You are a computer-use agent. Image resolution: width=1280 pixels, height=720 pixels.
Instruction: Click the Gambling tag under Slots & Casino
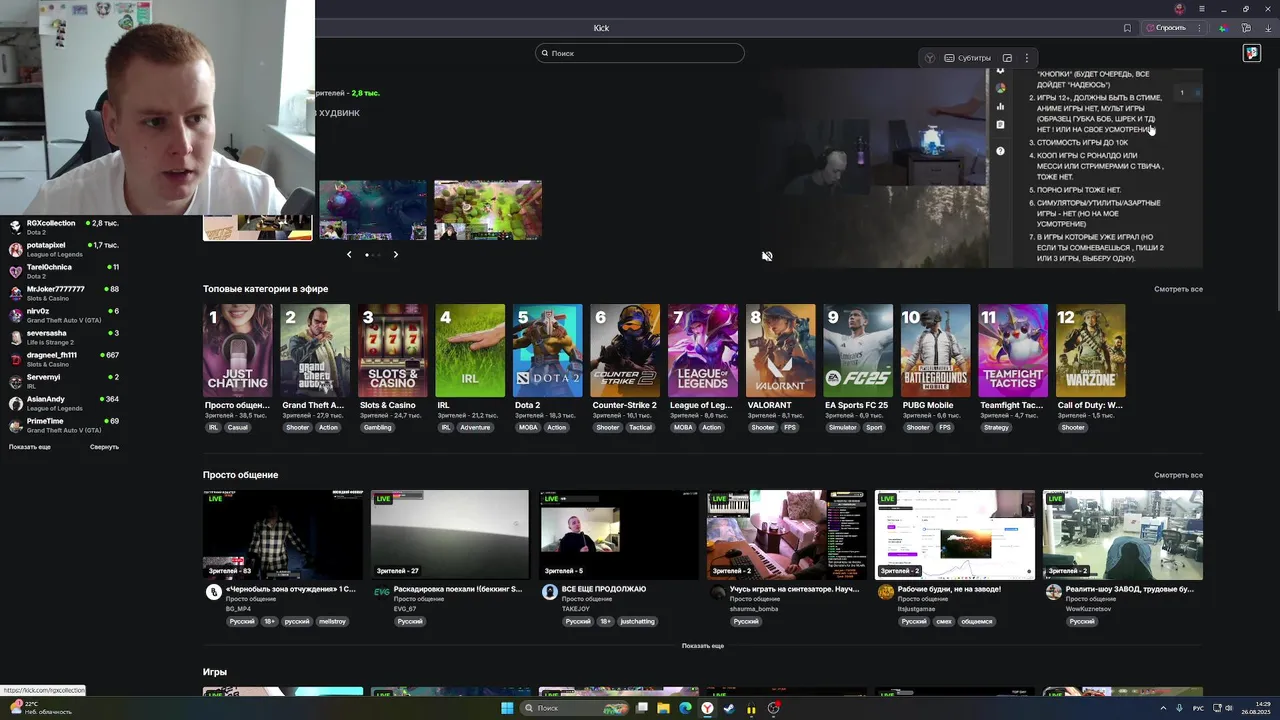pyautogui.click(x=378, y=427)
